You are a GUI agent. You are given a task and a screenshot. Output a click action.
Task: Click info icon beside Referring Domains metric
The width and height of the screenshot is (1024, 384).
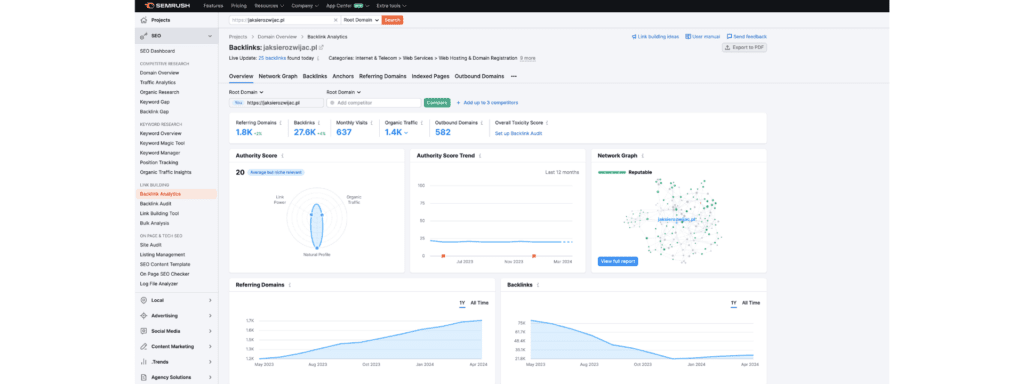(x=281, y=122)
